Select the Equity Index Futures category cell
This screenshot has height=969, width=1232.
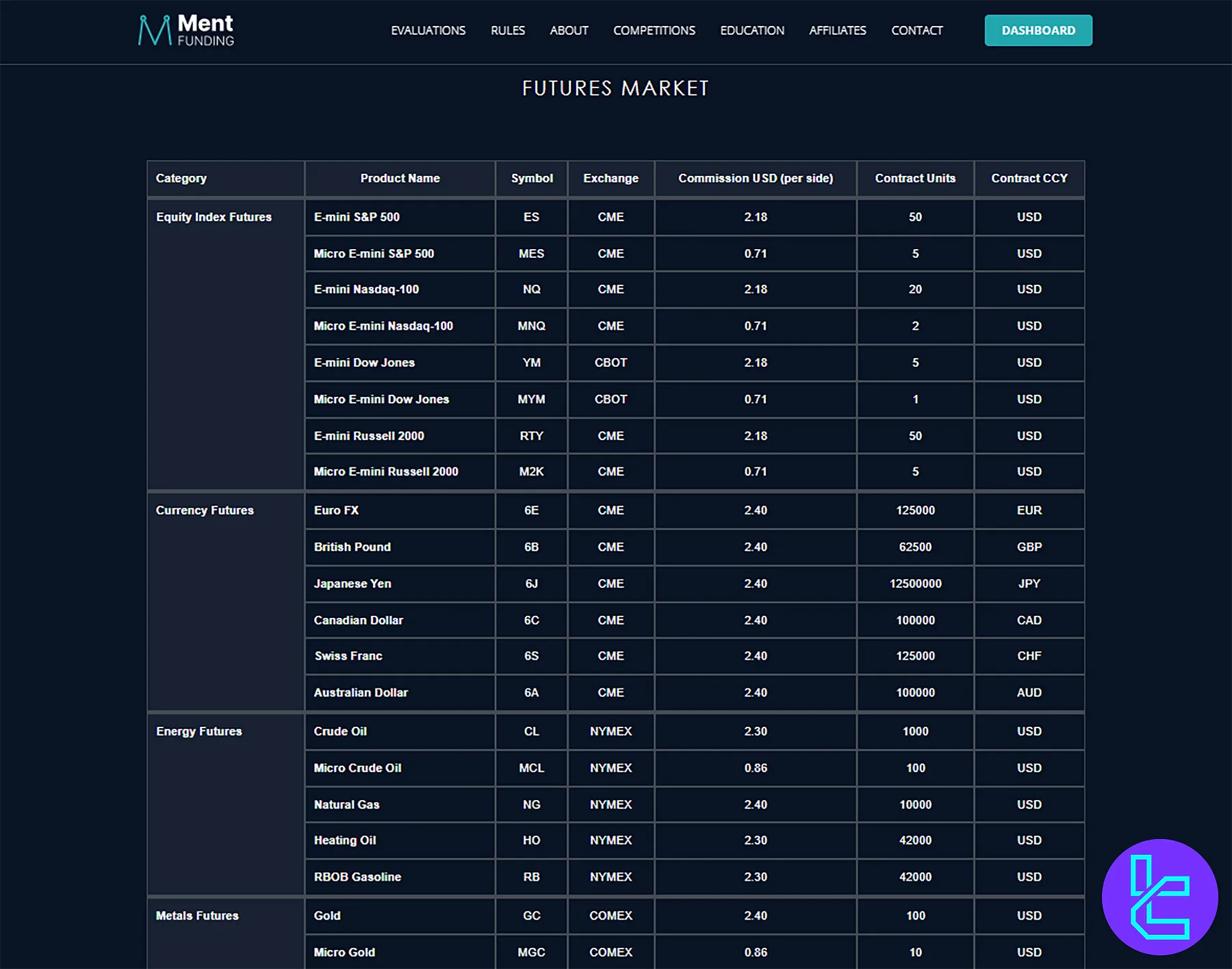(226, 344)
